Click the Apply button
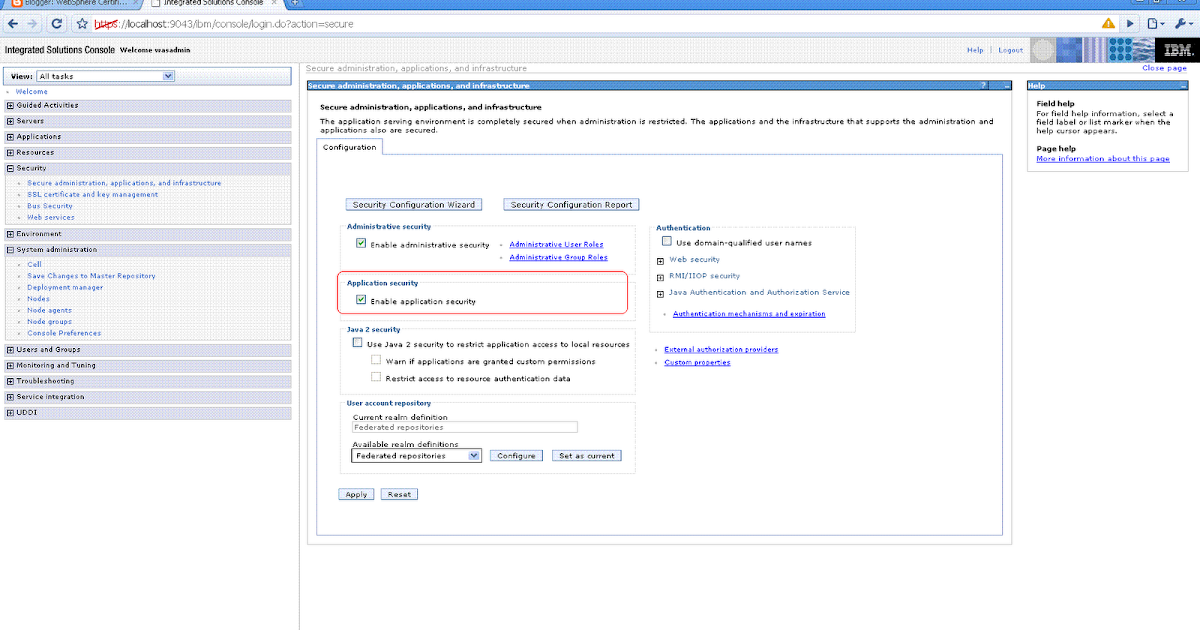Screen dimensions: 1200x630 pos(356,494)
